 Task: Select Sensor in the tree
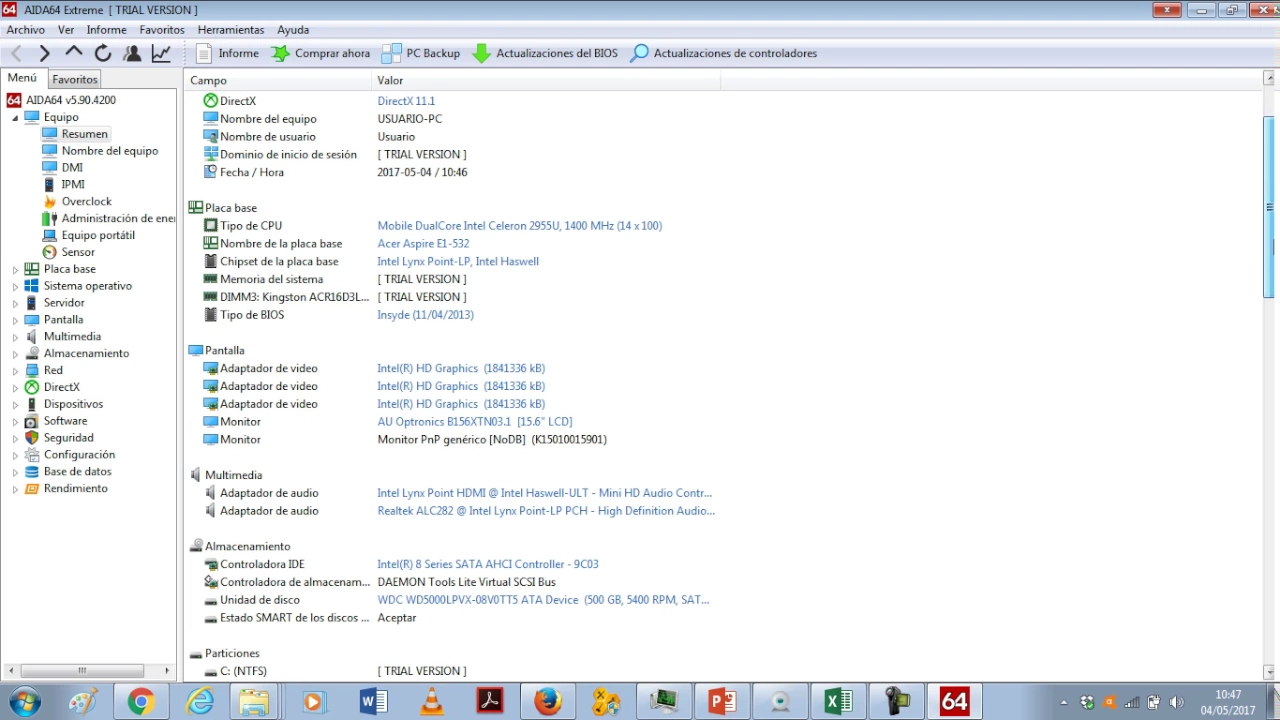[x=78, y=253]
